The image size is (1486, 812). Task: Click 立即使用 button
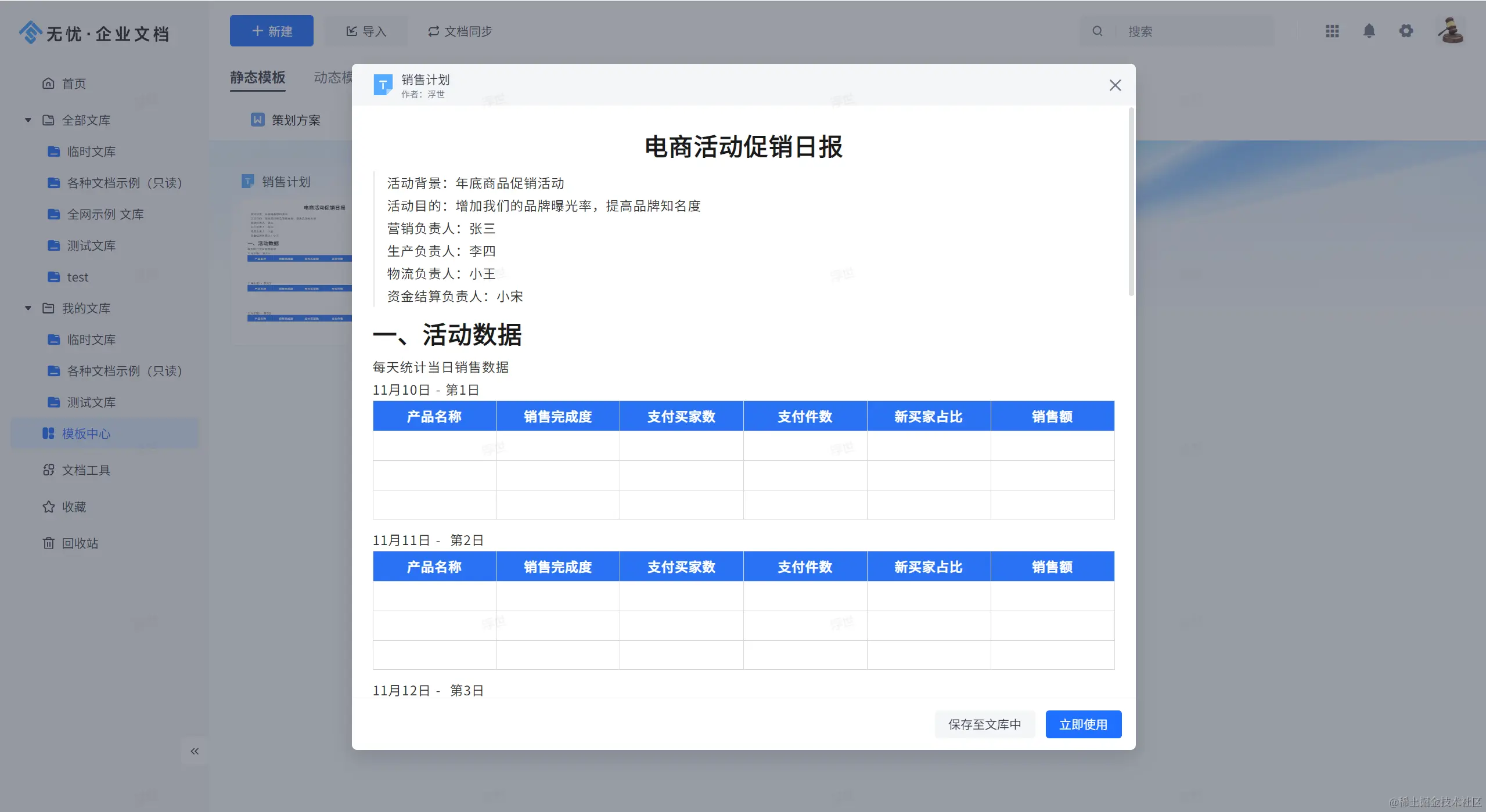1083,724
